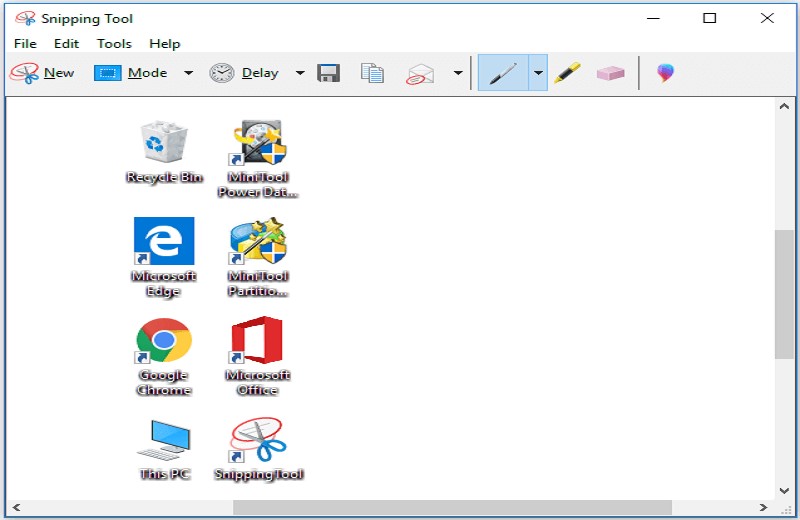Start a new snip with New

point(42,73)
